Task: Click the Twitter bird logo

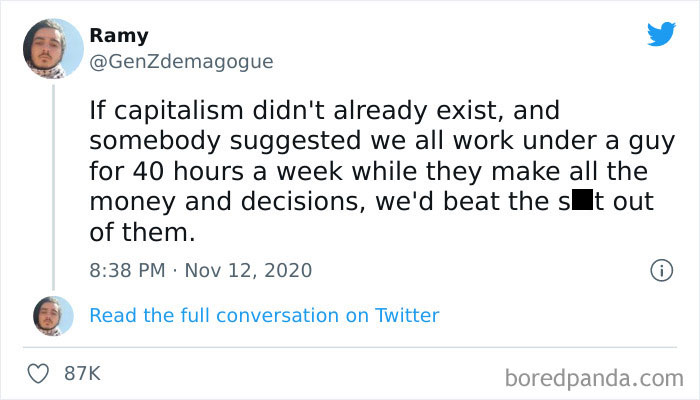Action: tap(661, 34)
